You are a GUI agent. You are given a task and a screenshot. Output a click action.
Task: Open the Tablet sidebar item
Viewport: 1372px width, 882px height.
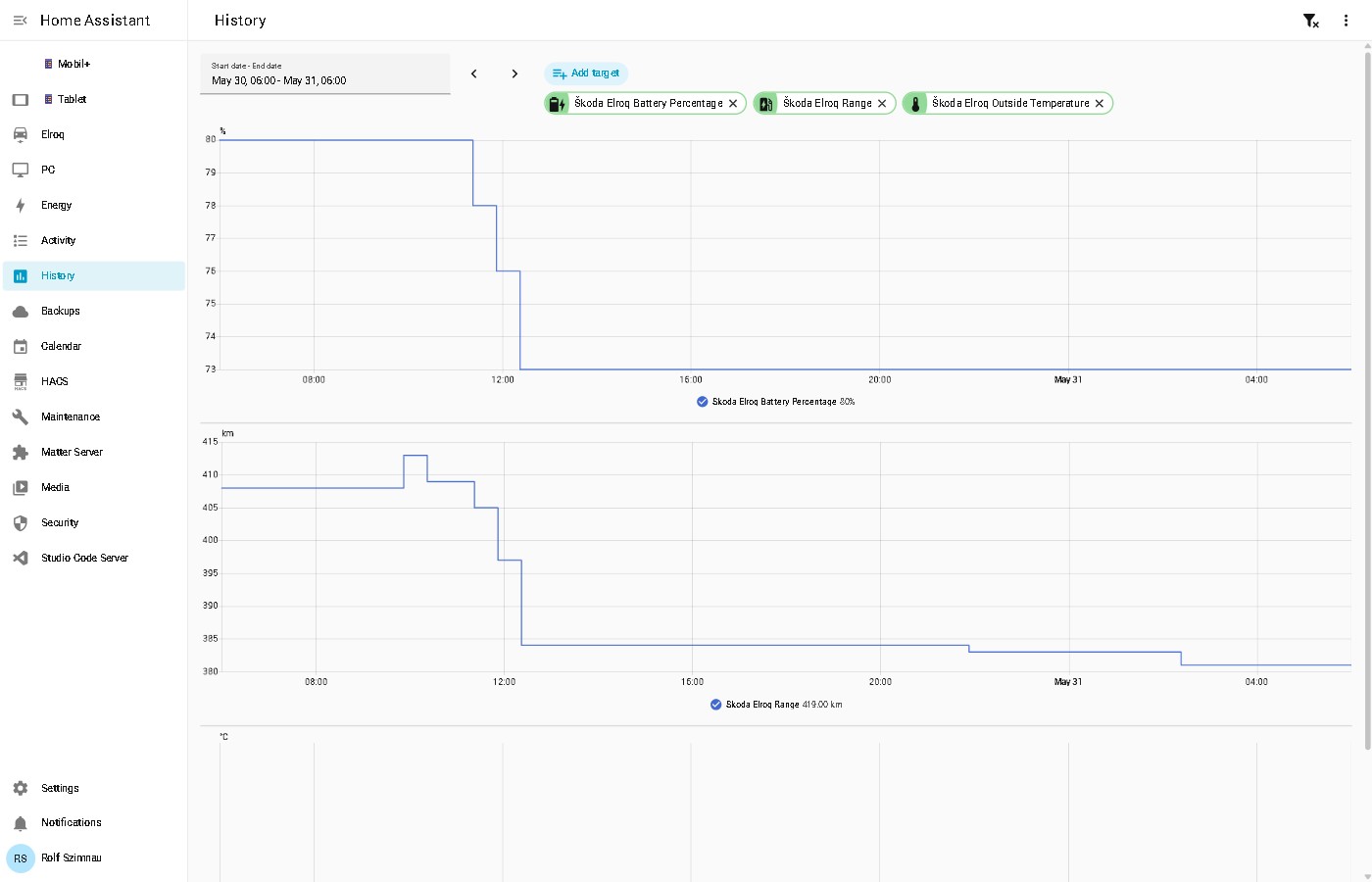click(x=94, y=99)
